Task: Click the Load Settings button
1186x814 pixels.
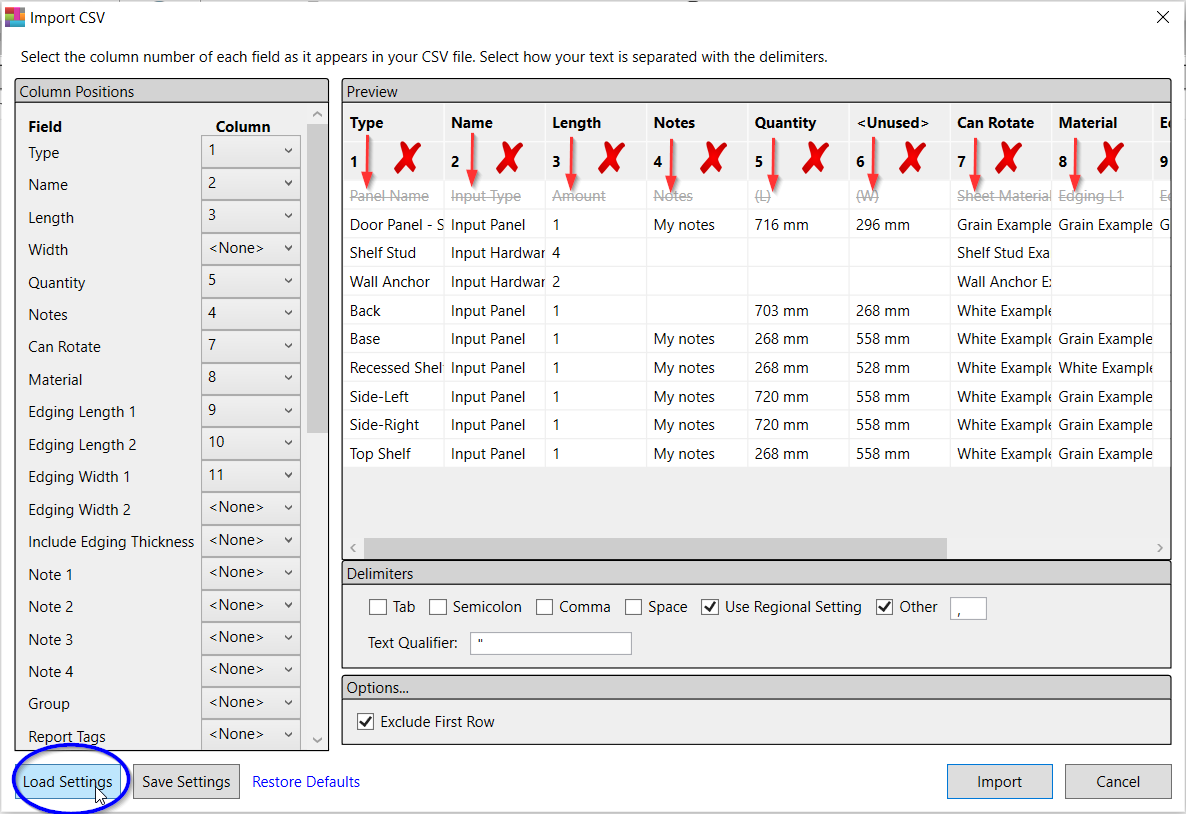Action: tap(67, 781)
